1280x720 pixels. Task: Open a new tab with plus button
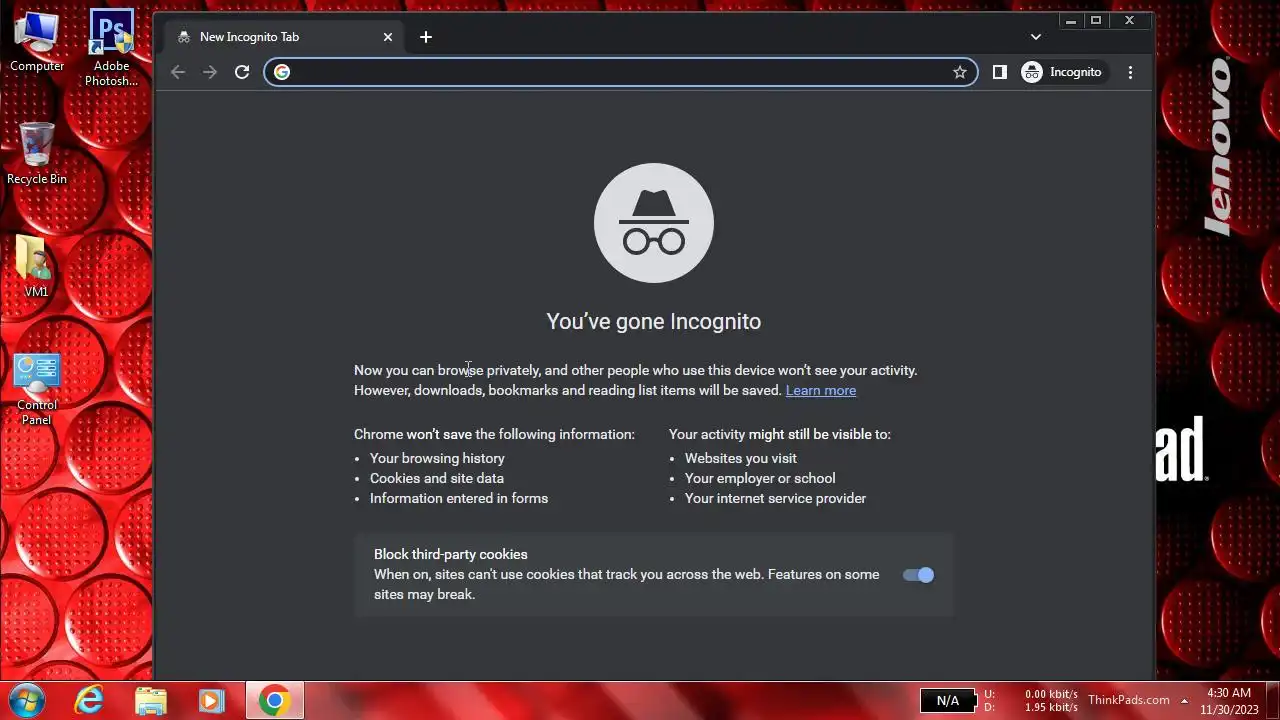click(x=426, y=37)
